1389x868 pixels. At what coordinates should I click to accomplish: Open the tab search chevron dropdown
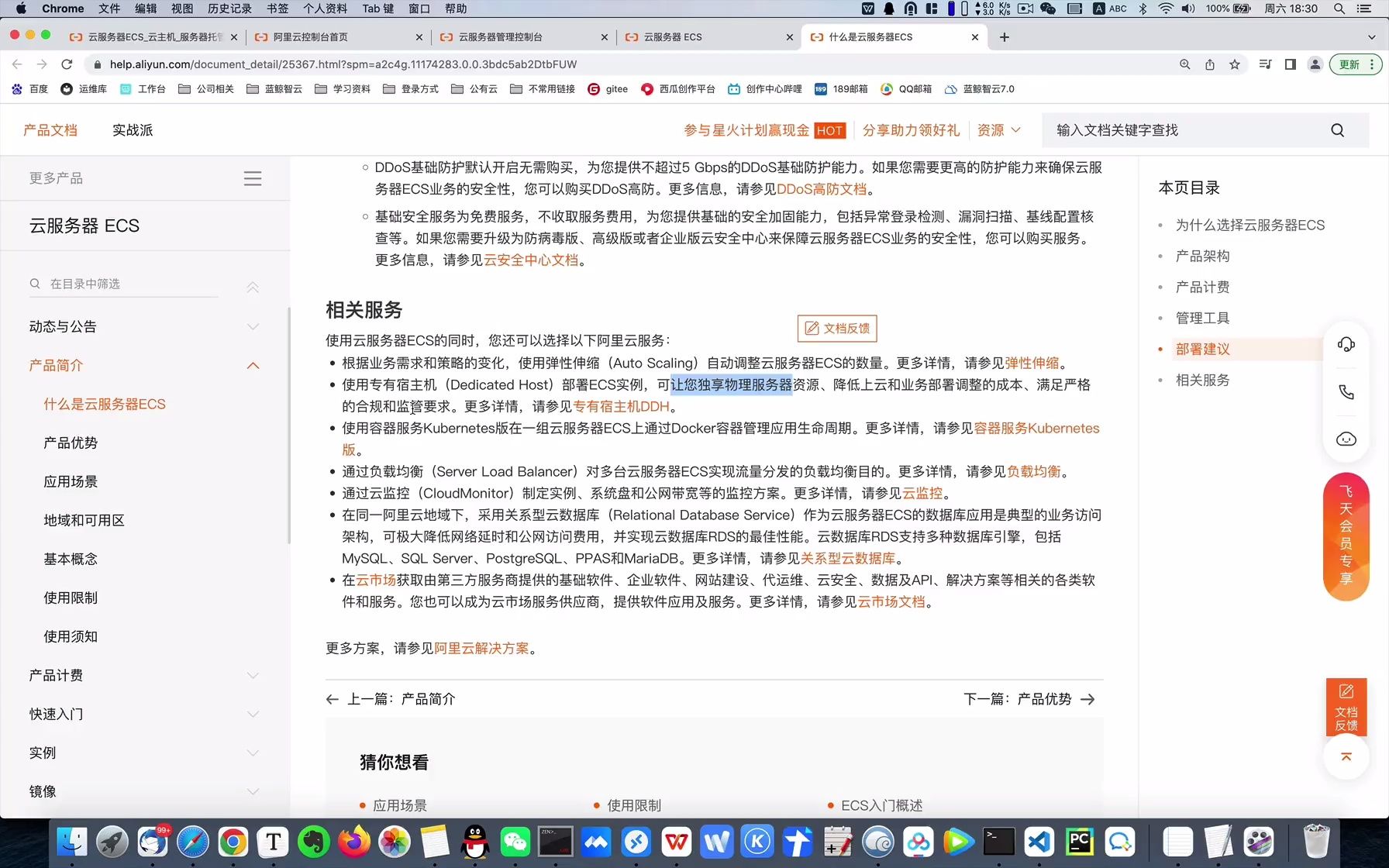tap(1371, 37)
